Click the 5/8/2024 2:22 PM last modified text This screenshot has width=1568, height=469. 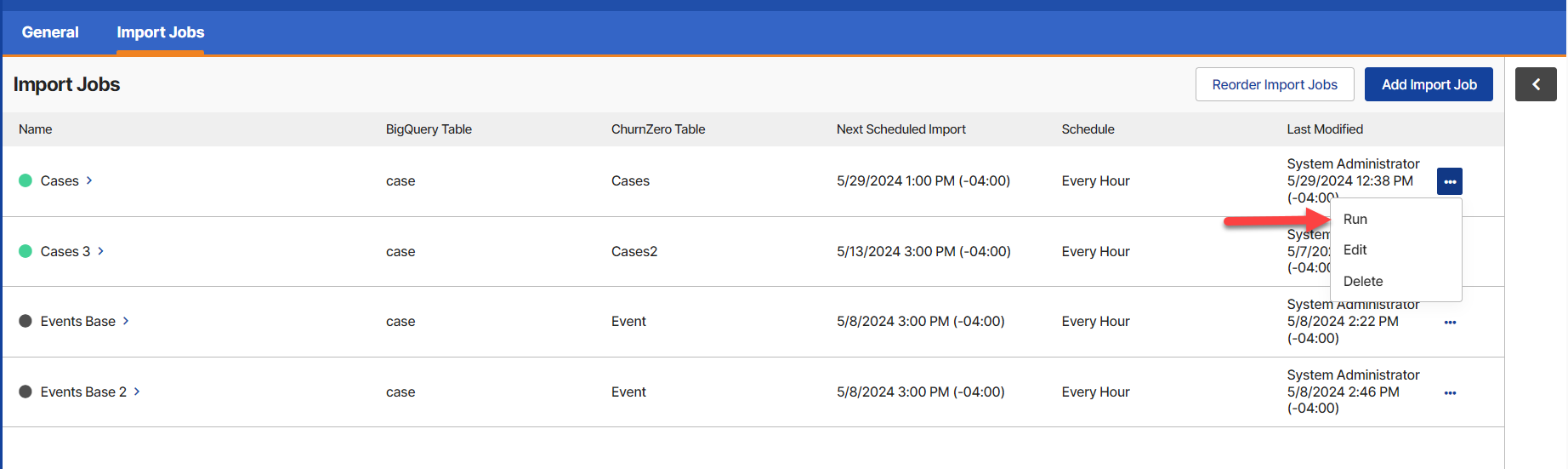click(x=1343, y=321)
